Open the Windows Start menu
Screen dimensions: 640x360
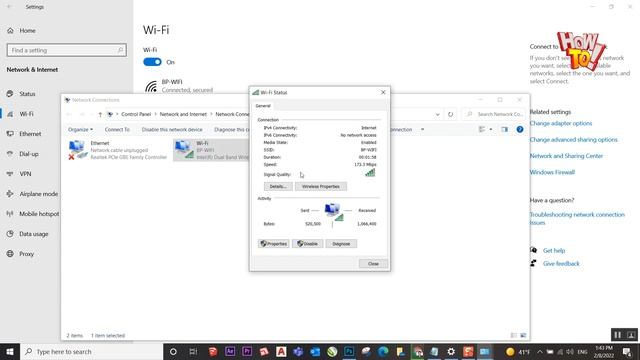pos(10,351)
